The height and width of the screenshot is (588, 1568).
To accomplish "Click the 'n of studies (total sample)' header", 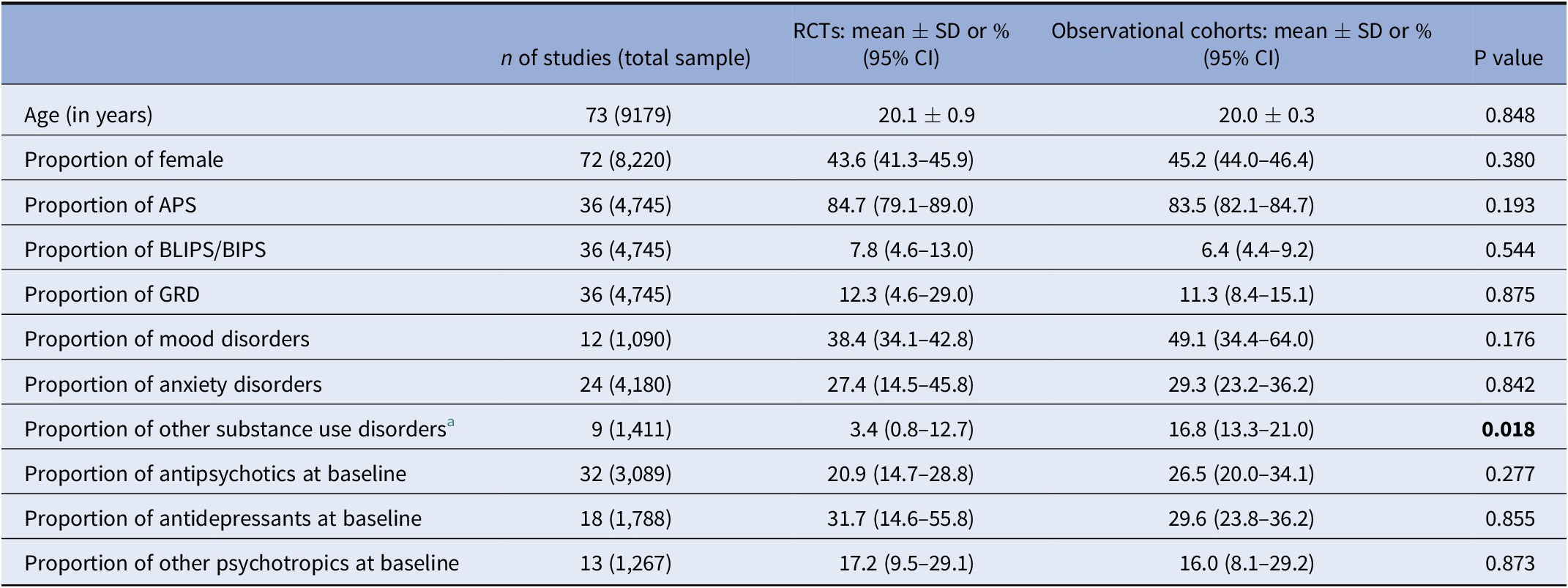I will click(x=625, y=58).
